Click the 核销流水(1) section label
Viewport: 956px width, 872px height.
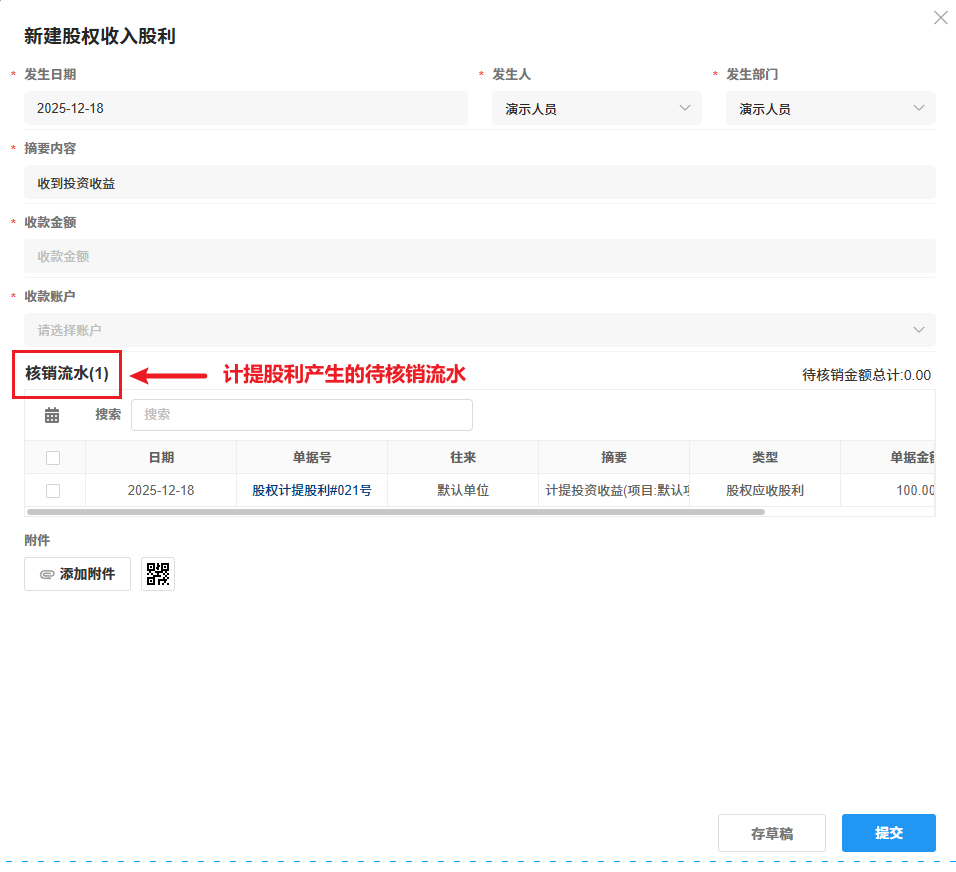[x=66, y=373]
